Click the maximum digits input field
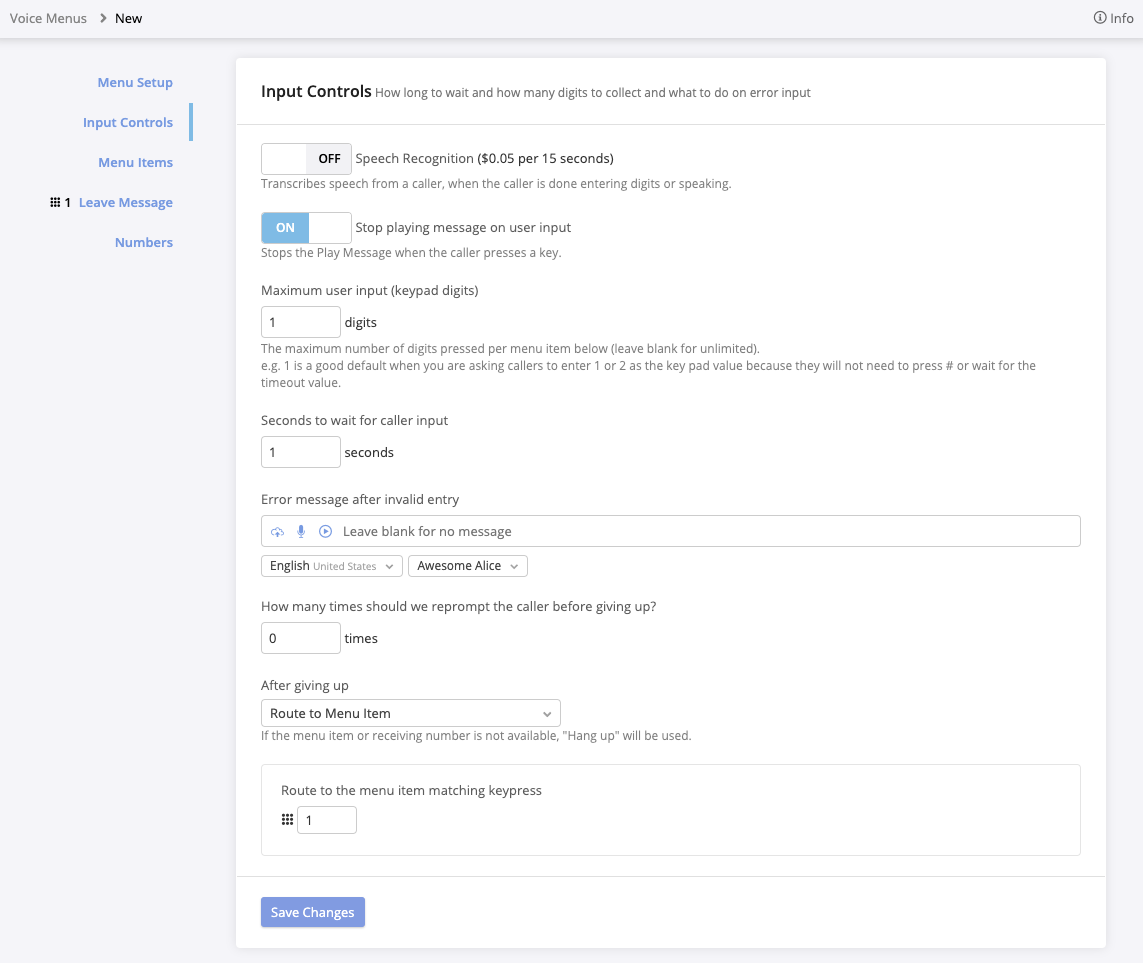Image resolution: width=1143 pixels, height=963 pixels. coord(300,323)
